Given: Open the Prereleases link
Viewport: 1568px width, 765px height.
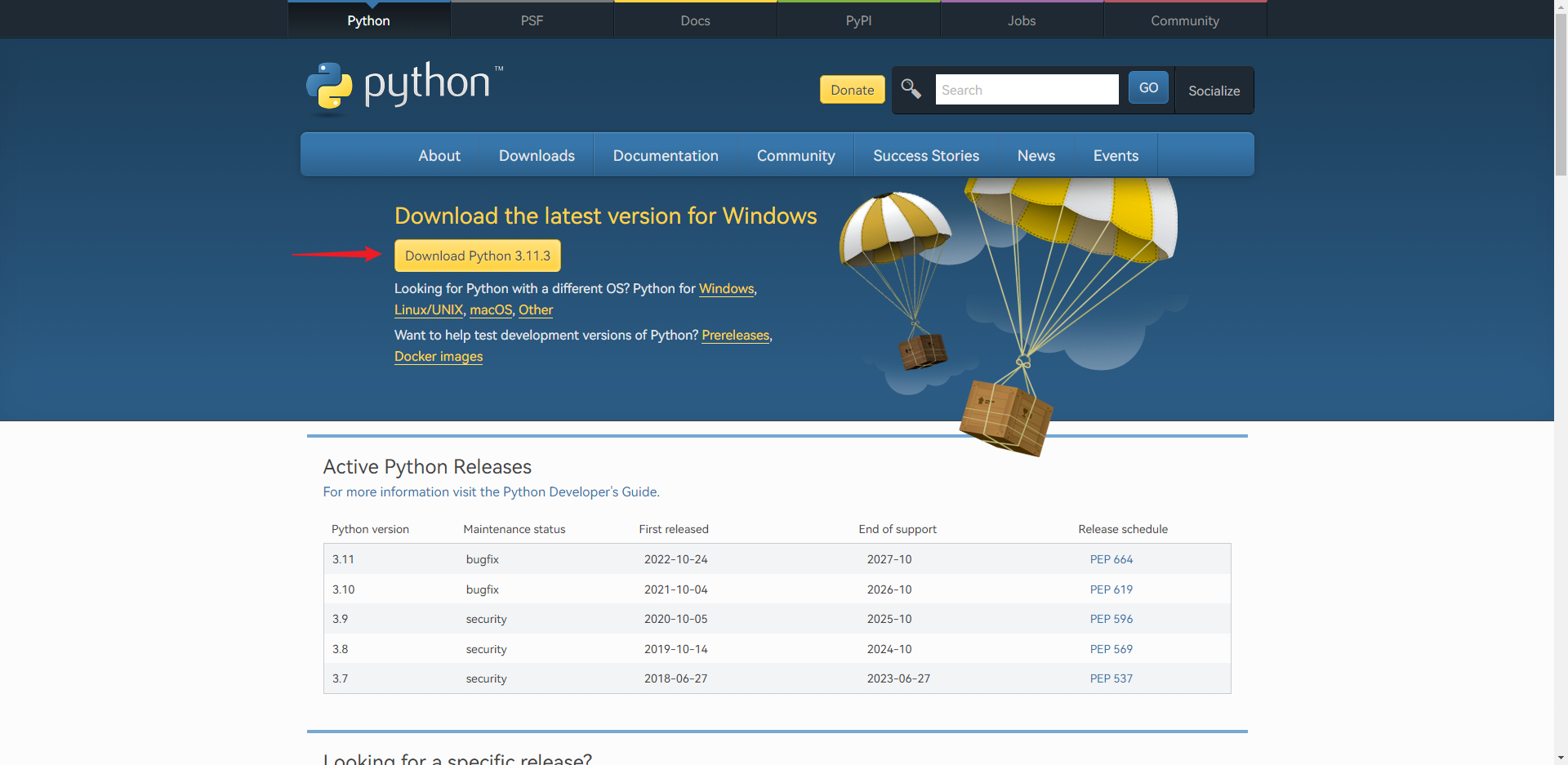Looking at the screenshot, I should coord(736,336).
